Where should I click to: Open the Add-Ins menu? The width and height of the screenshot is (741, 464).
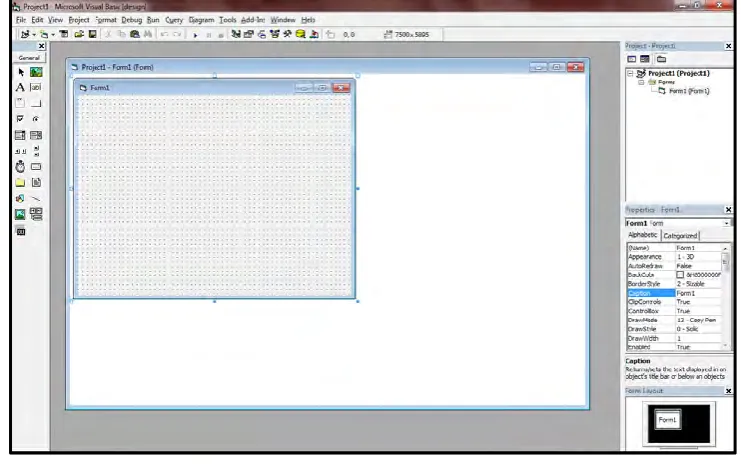(253, 20)
